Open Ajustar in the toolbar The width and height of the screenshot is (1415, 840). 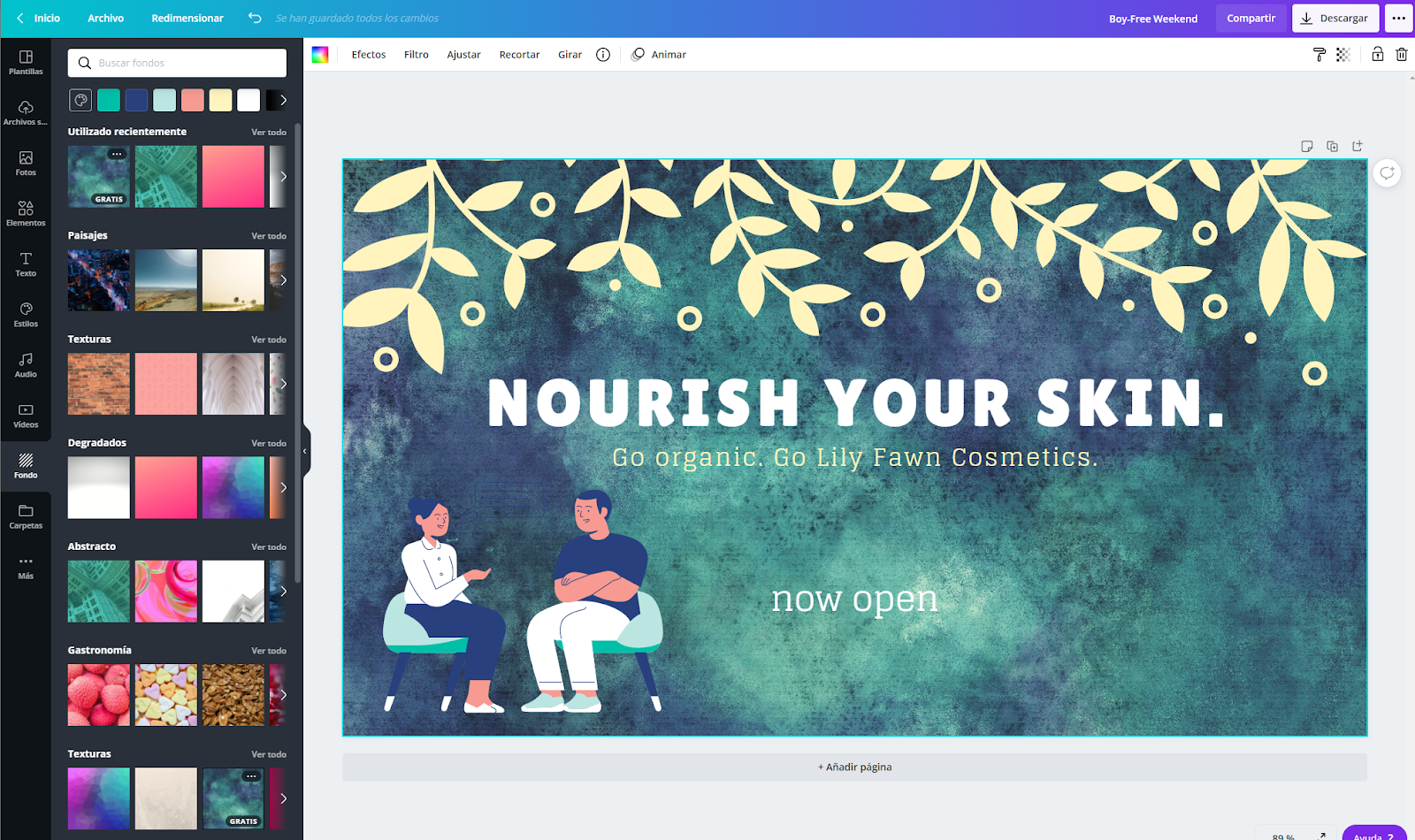point(463,55)
